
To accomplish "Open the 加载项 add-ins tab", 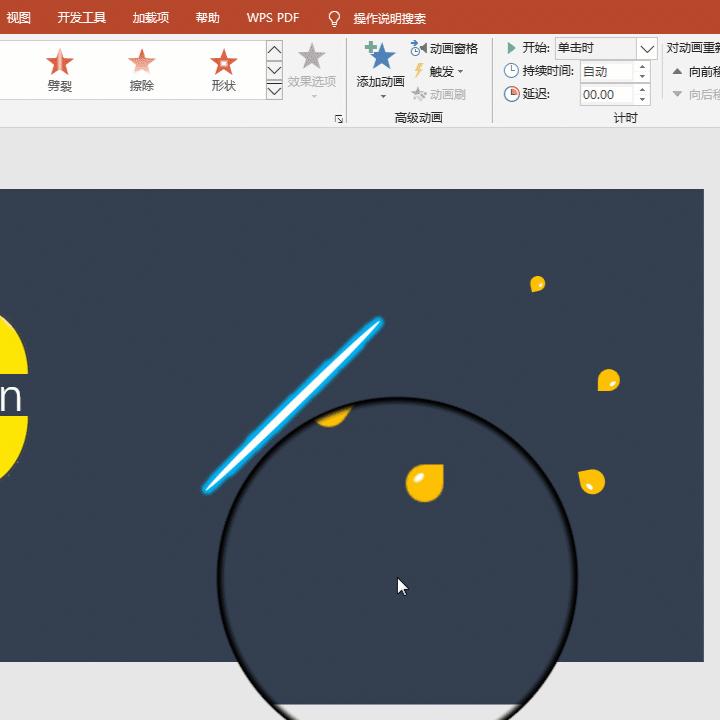I will pyautogui.click(x=151, y=18).
